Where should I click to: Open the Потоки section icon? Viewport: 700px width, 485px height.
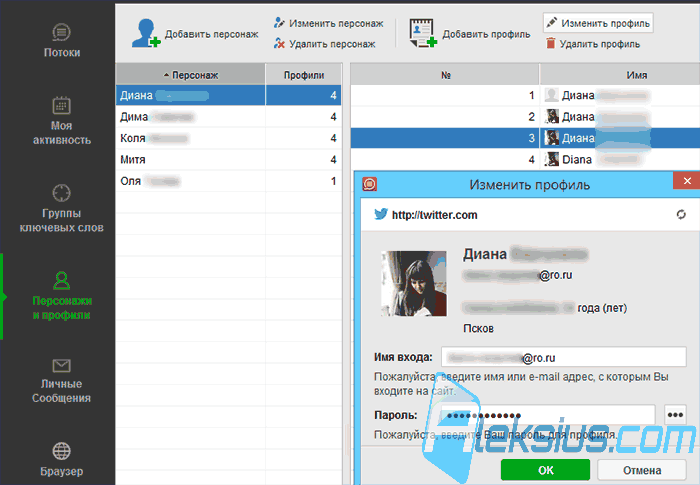point(61,32)
